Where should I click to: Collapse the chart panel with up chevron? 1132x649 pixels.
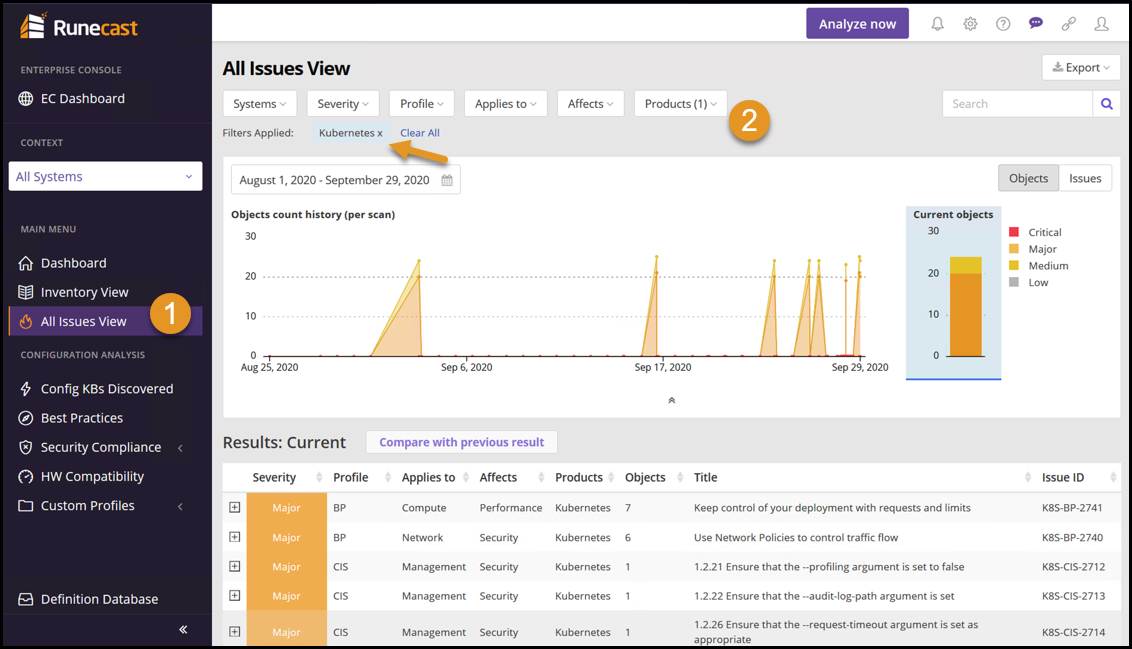[x=671, y=401]
